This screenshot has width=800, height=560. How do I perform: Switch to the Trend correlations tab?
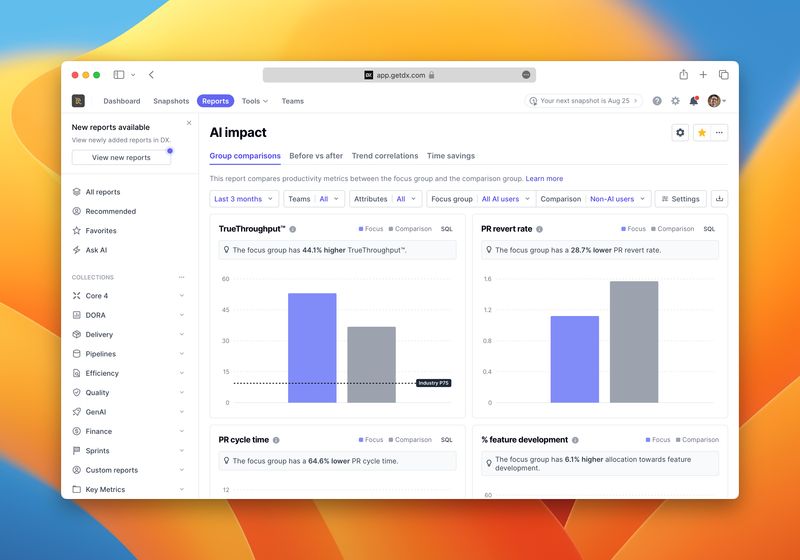(385, 156)
